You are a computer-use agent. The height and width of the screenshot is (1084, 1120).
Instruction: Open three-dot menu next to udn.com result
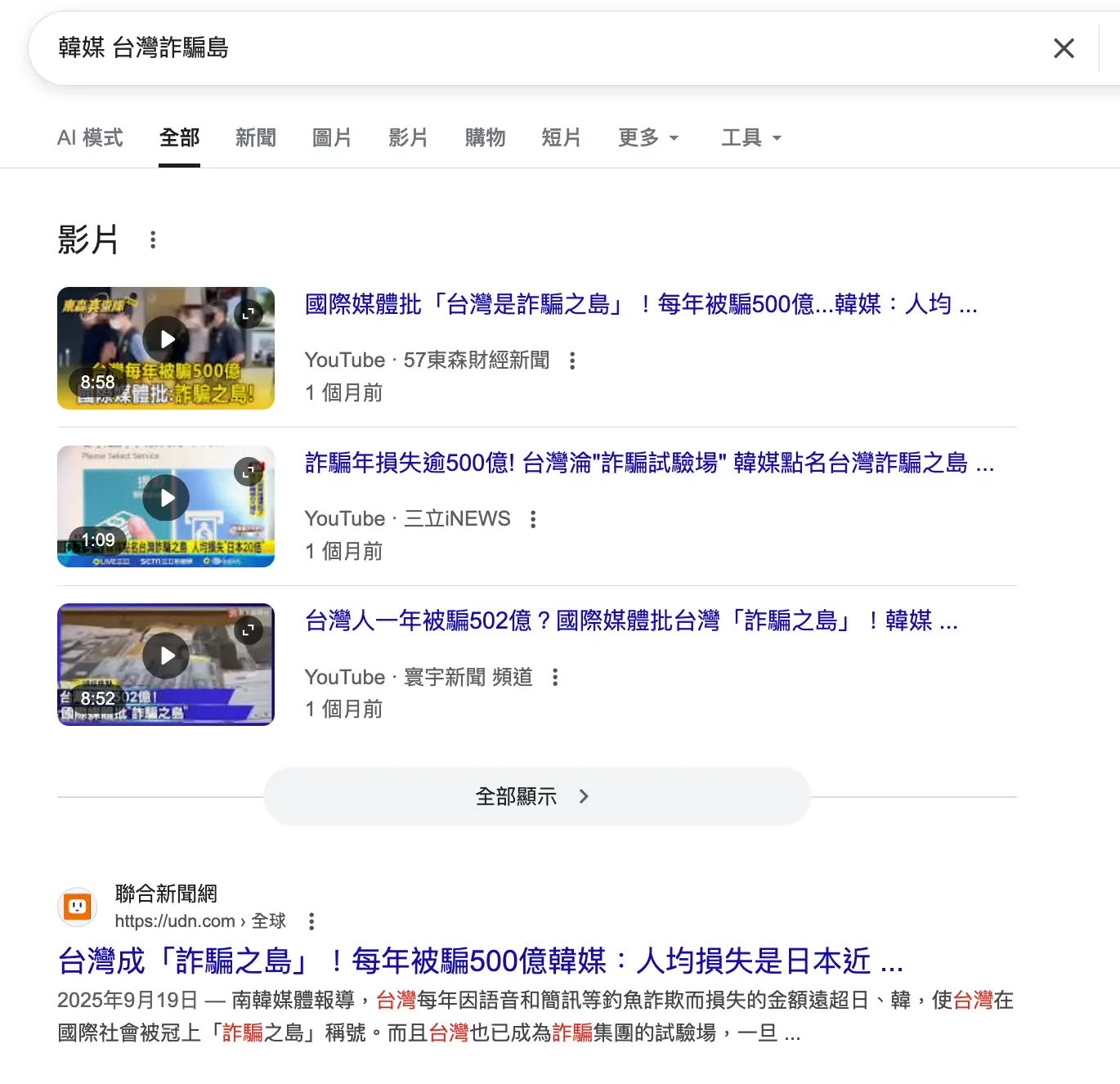(311, 921)
